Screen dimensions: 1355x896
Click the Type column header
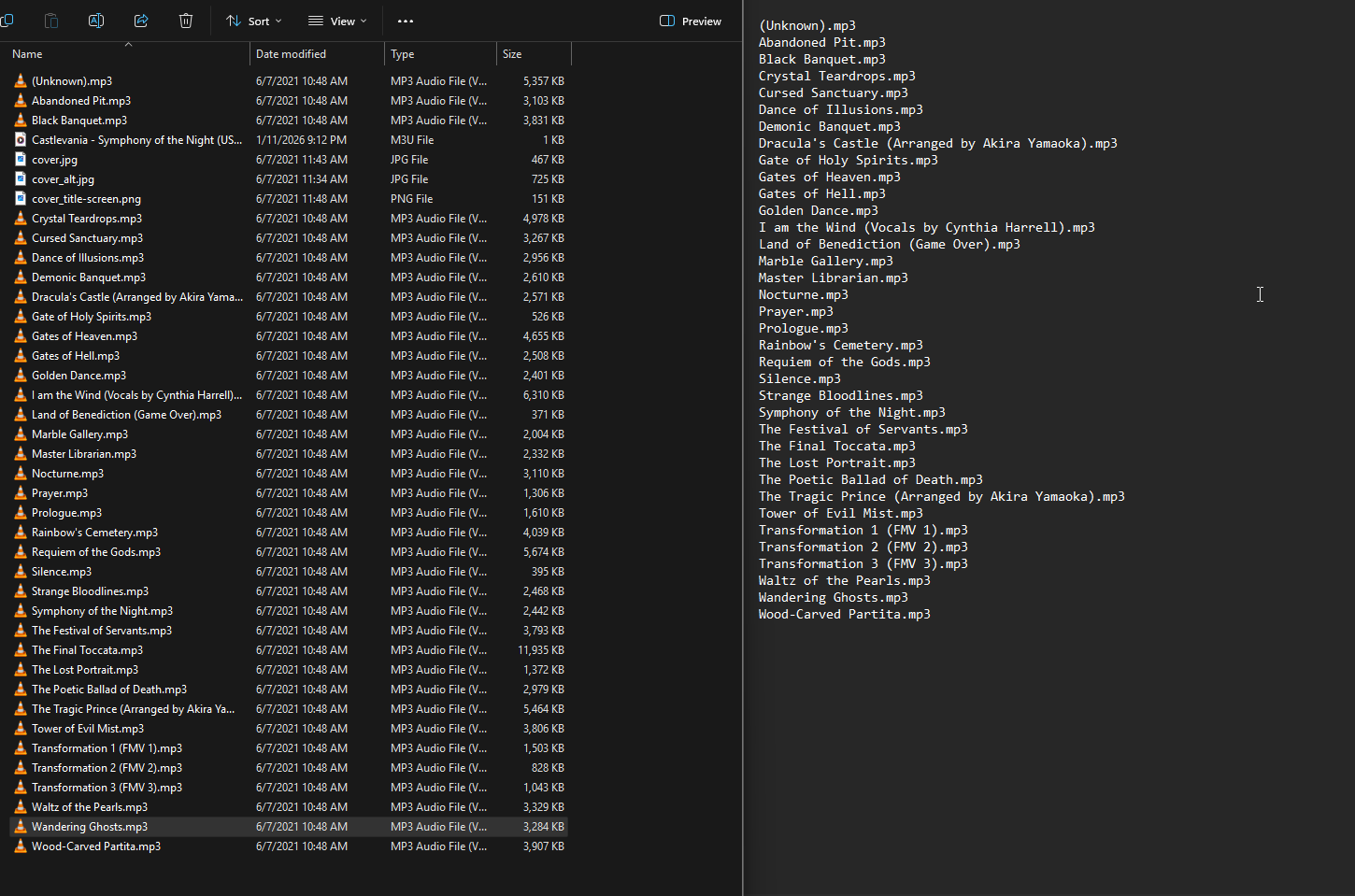click(x=403, y=54)
